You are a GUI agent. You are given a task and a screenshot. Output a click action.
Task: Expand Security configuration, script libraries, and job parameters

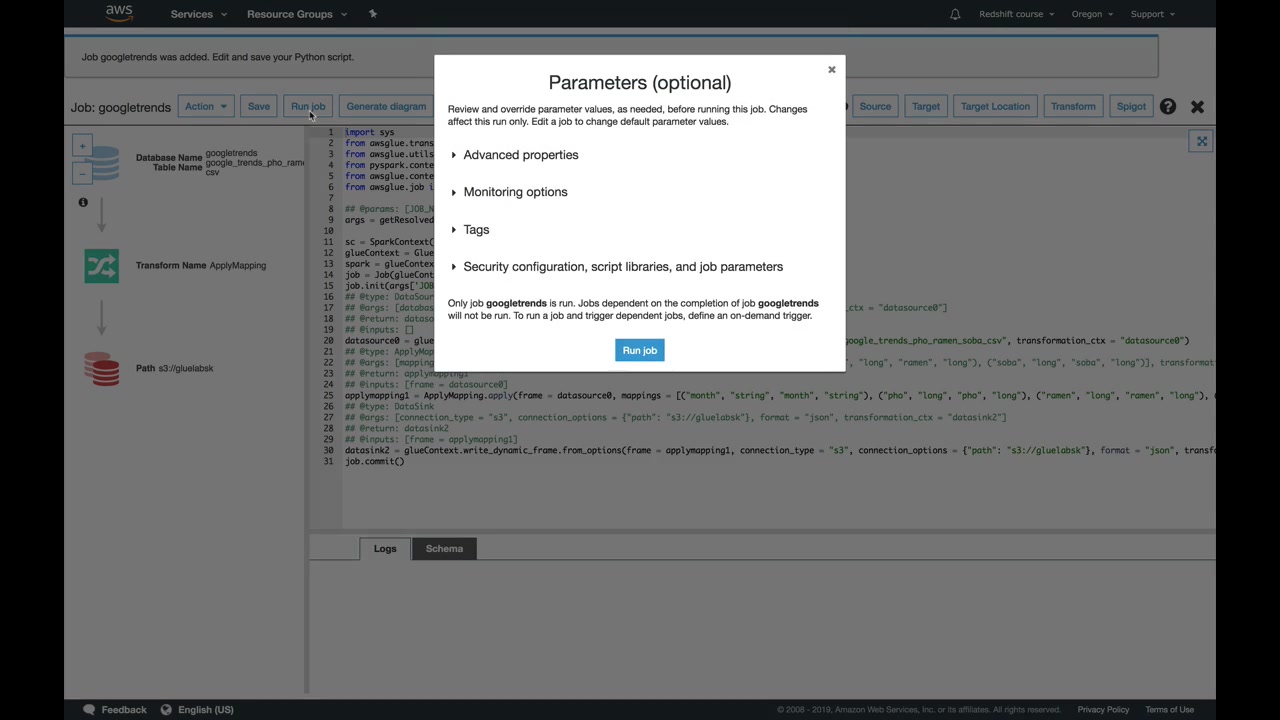pyautogui.click(x=617, y=267)
